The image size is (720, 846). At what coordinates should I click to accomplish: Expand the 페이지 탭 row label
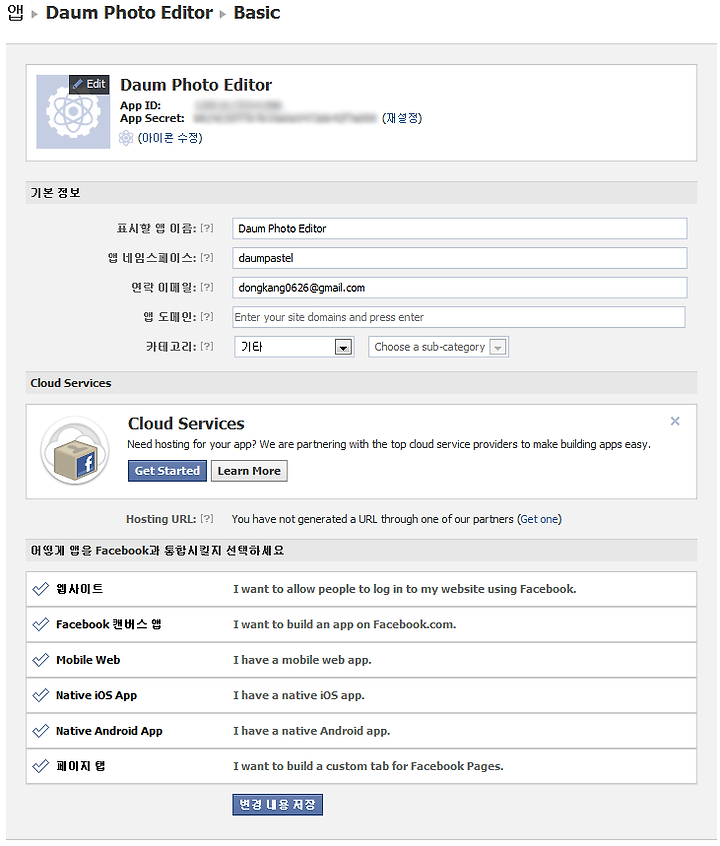pyautogui.click(x=80, y=767)
